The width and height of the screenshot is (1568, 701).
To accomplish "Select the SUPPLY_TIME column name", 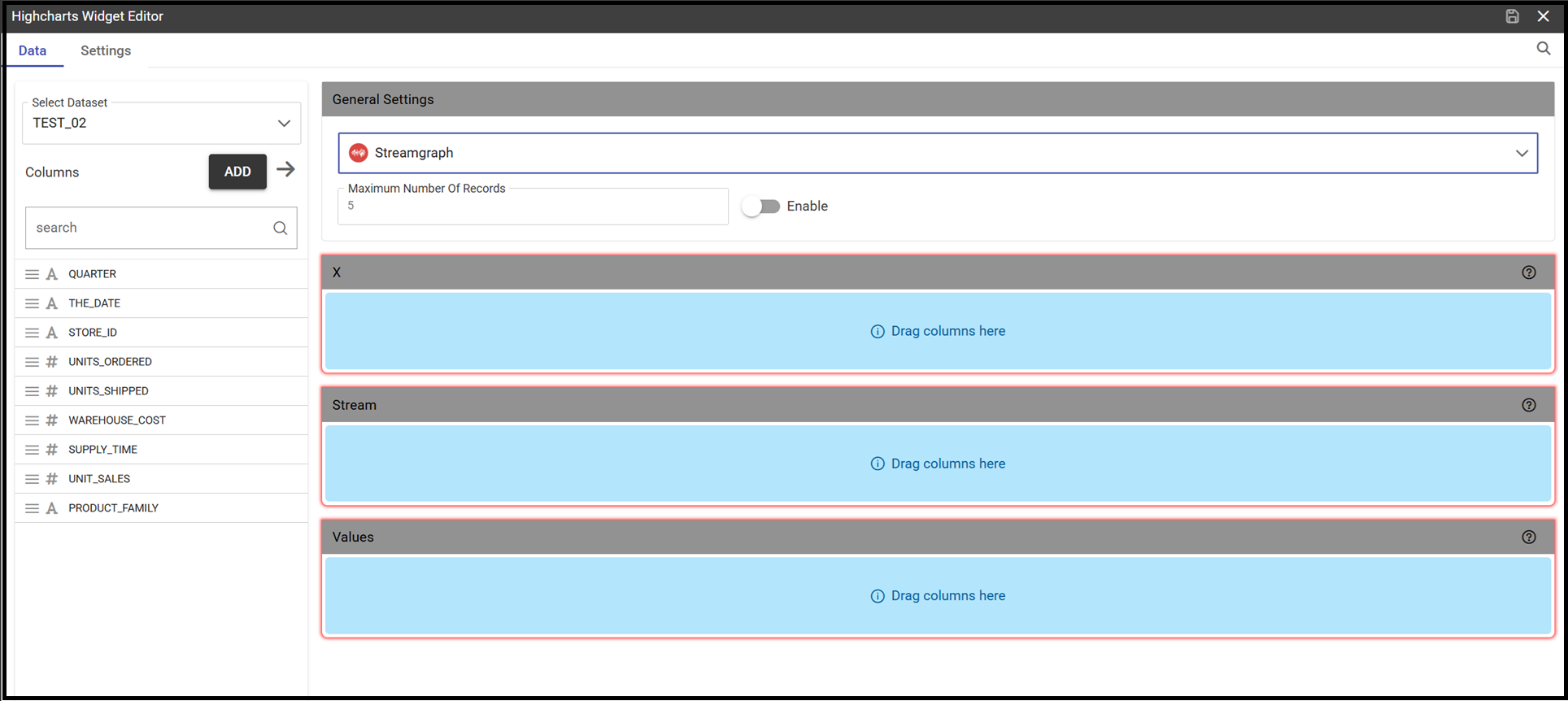I will [102, 450].
